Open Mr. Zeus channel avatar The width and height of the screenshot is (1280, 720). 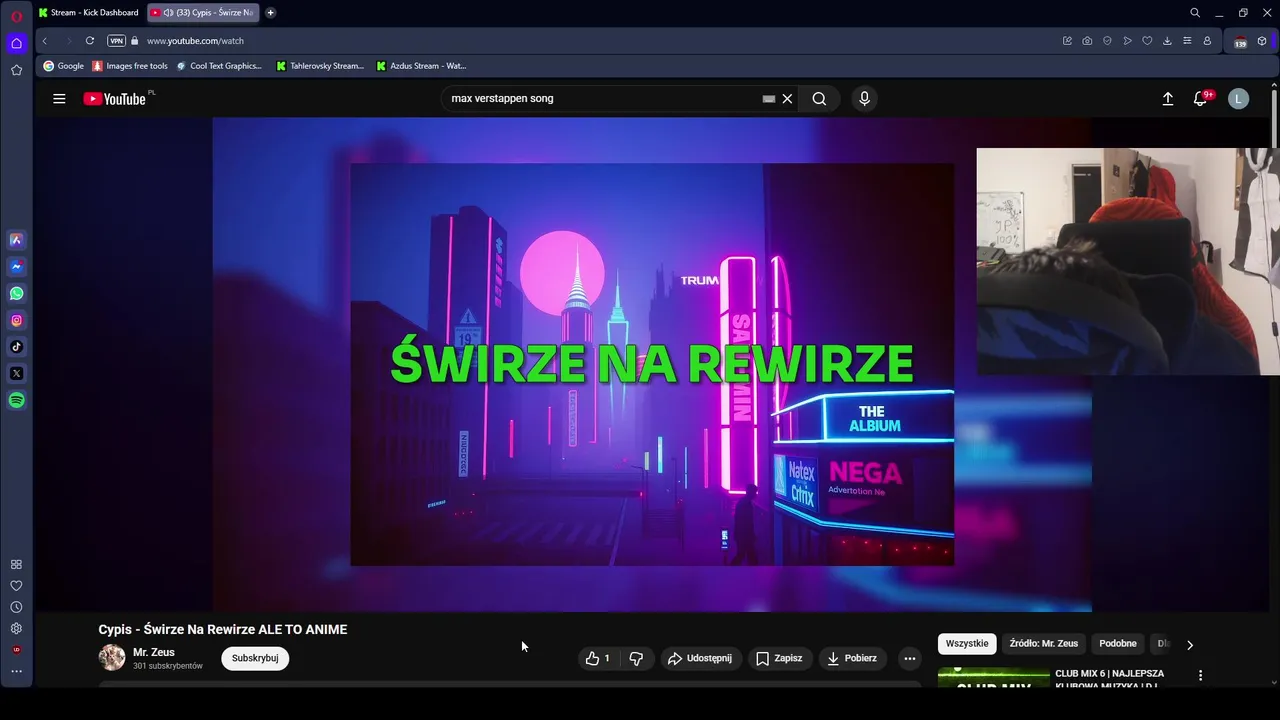click(112, 658)
